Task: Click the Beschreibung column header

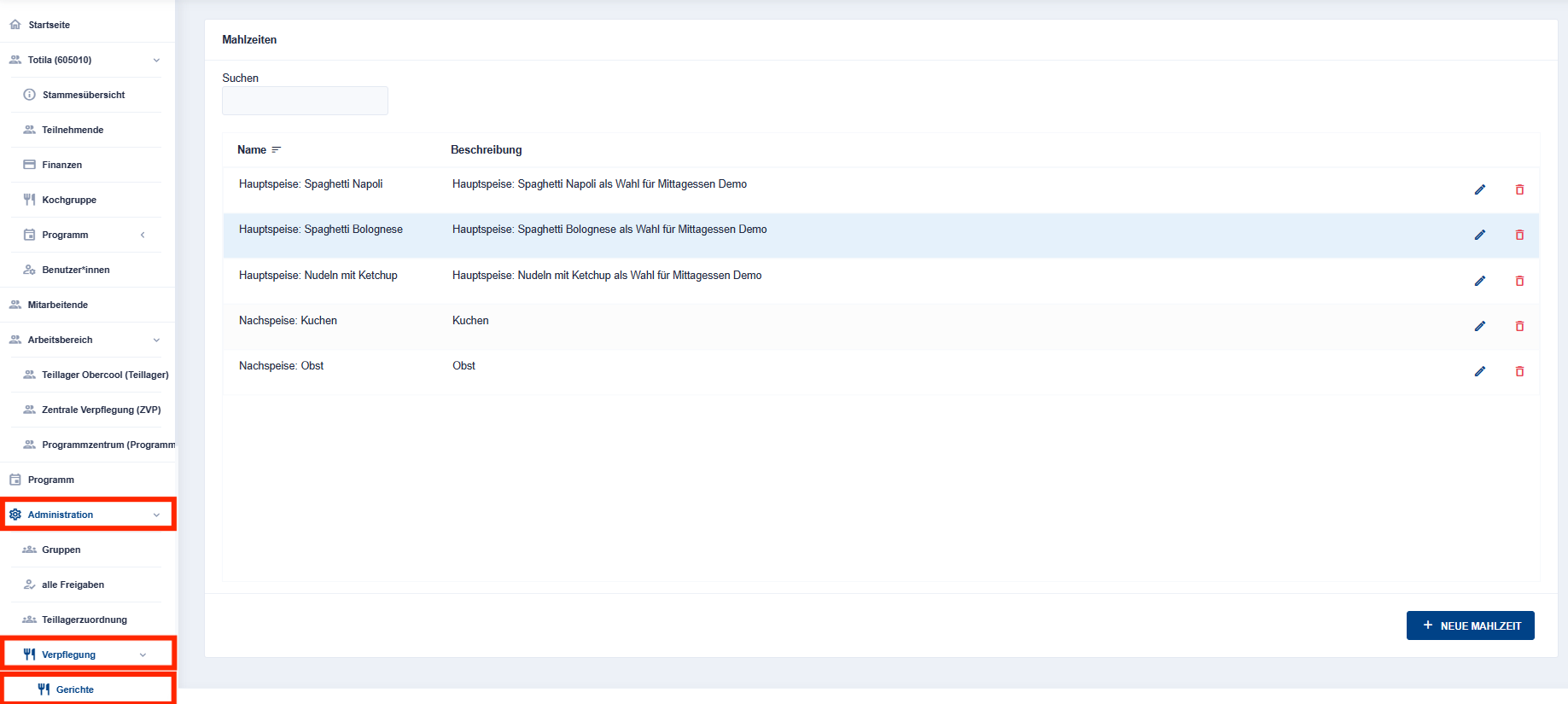Action: 486,149
